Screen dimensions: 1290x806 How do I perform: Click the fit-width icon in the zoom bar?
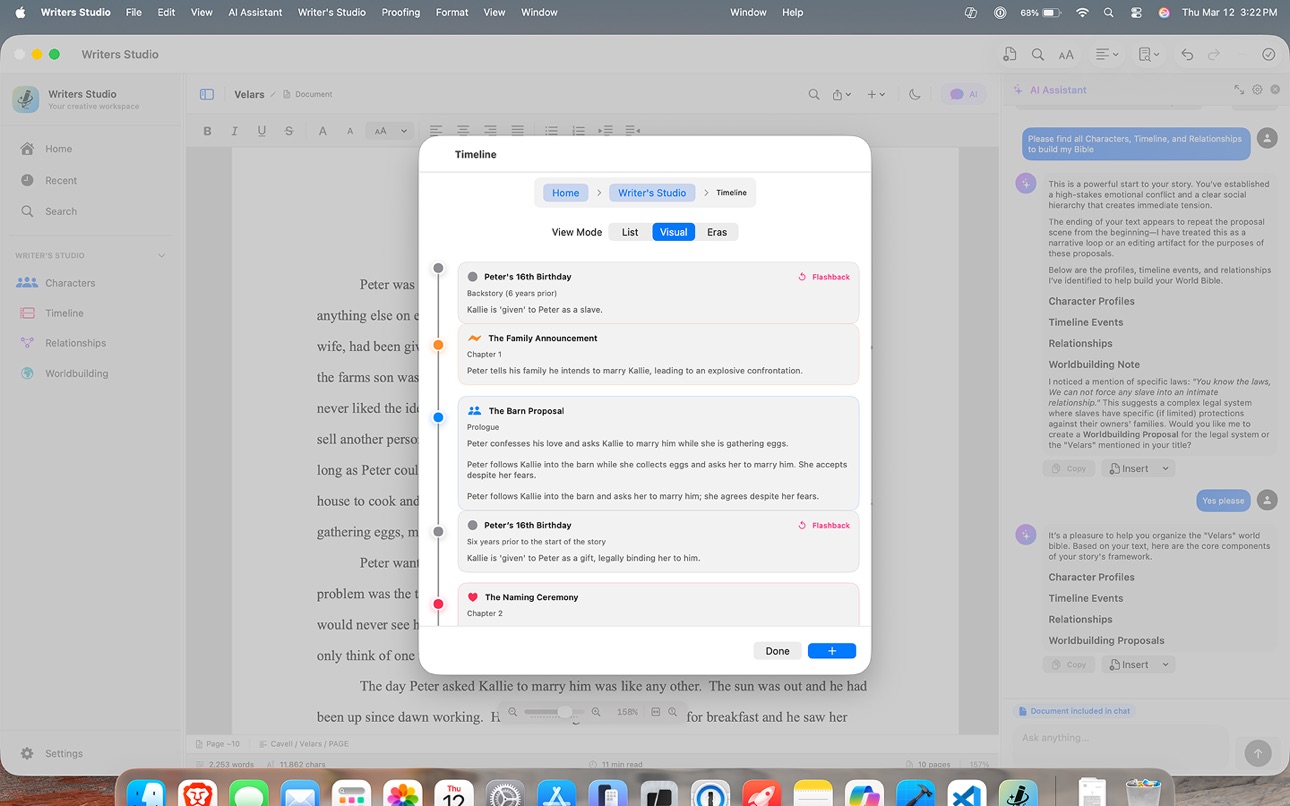[x=656, y=712]
